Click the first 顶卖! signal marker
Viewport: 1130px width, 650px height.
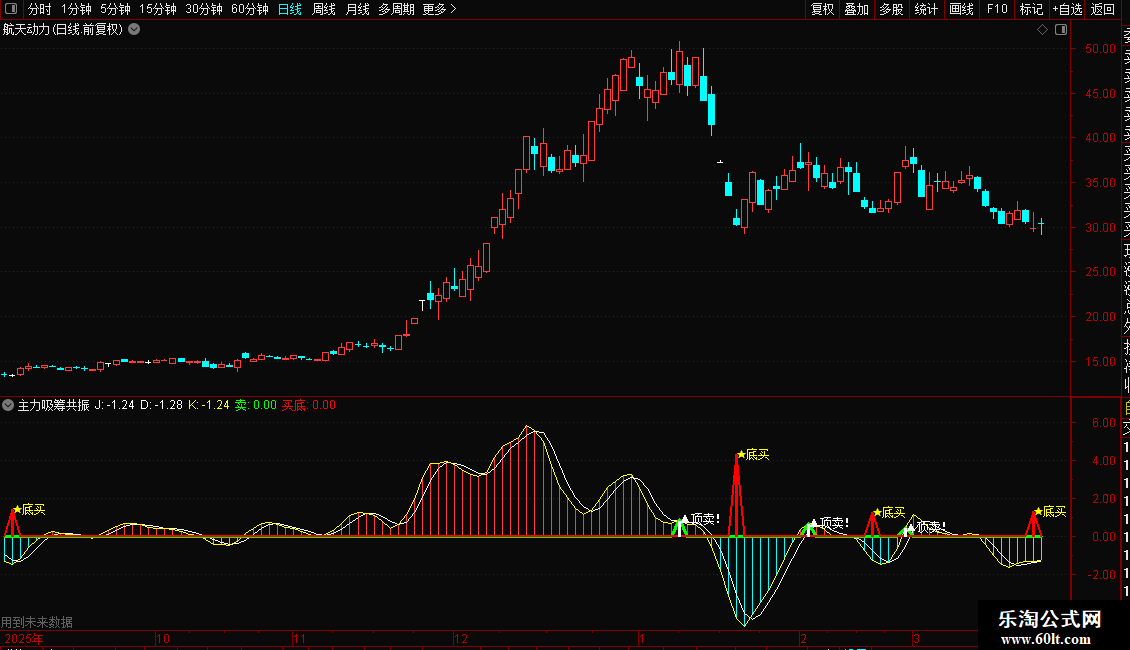click(700, 519)
